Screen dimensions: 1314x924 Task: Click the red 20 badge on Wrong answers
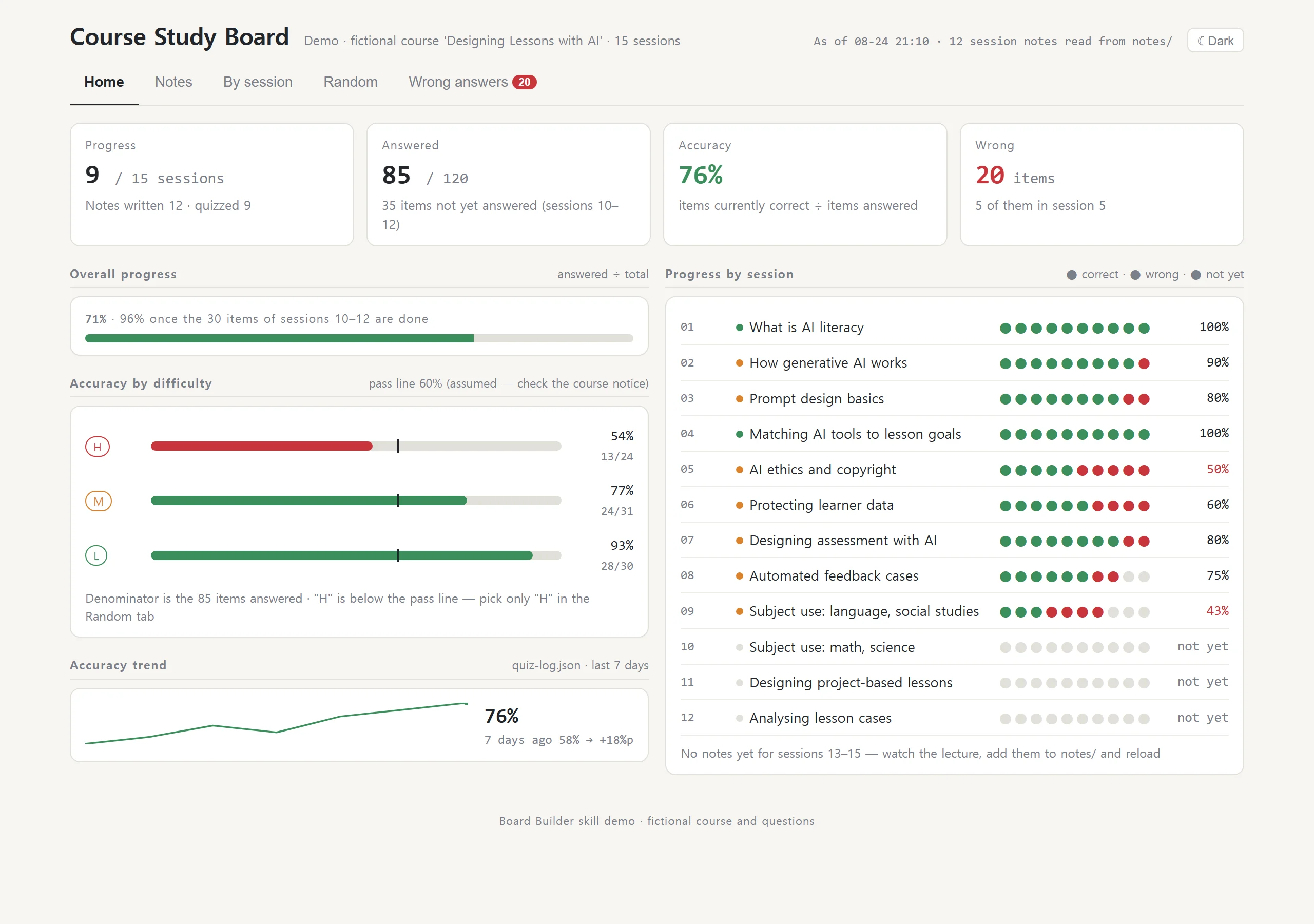click(524, 82)
